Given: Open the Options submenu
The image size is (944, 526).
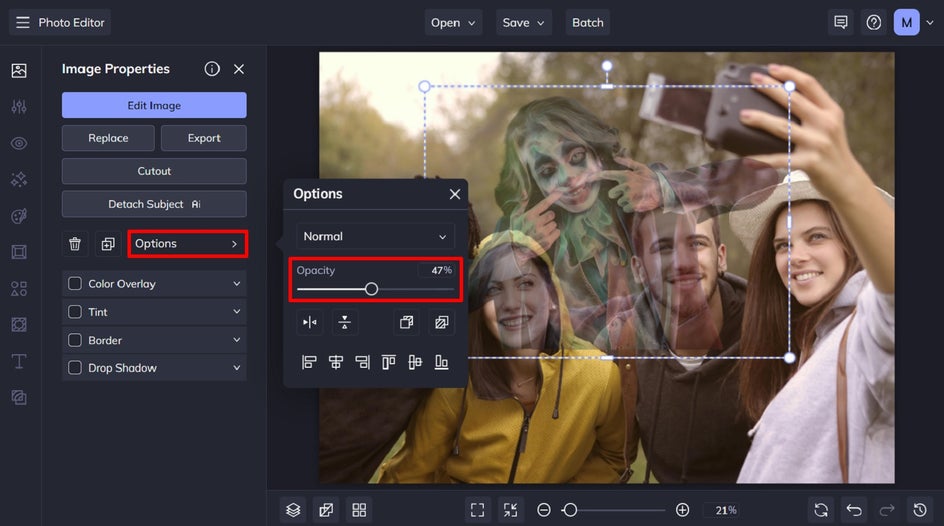Looking at the screenshot, I should [x=187, y=244].
